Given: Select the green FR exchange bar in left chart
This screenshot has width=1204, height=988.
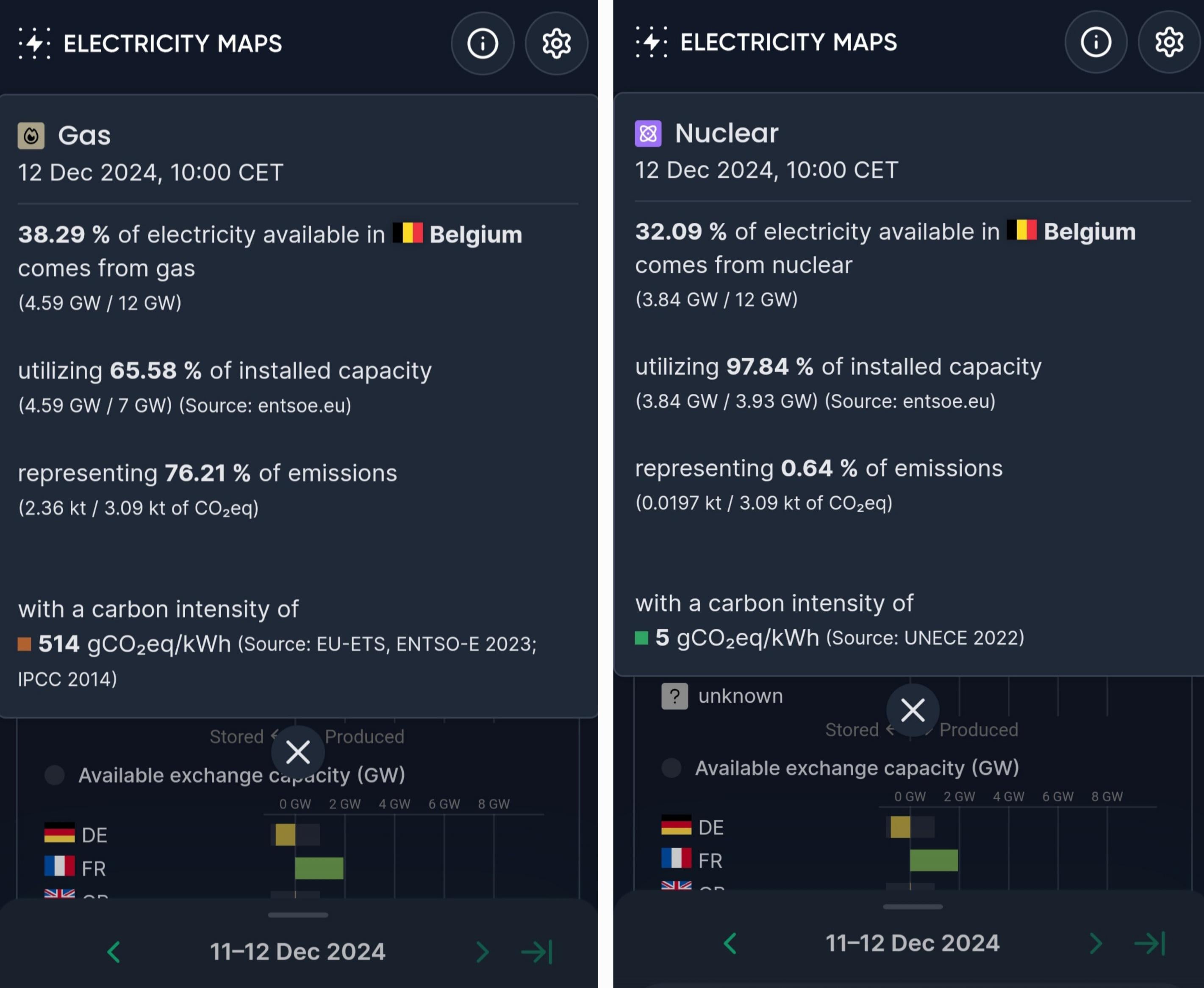Looking at the screenshot, I should pos(319,868).
